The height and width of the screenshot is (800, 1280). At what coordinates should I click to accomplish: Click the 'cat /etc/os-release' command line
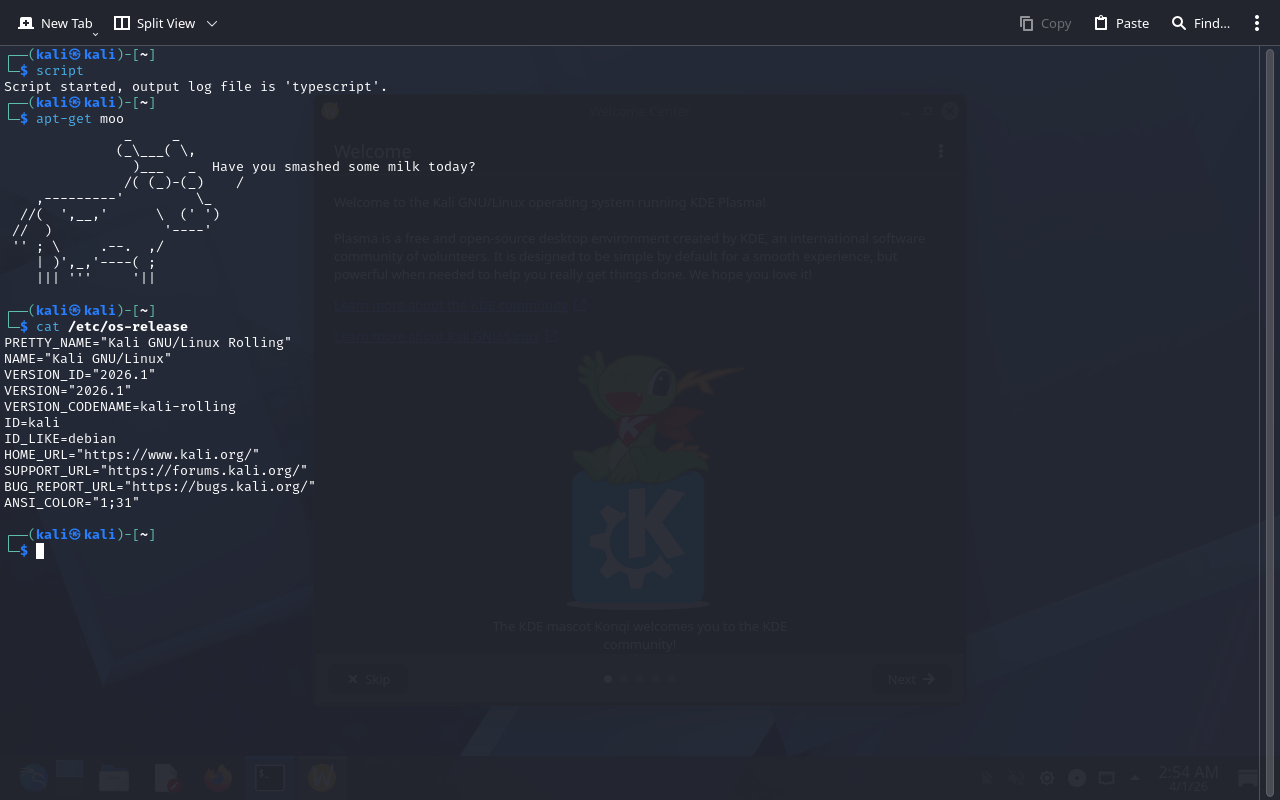(x=112, y=327)
